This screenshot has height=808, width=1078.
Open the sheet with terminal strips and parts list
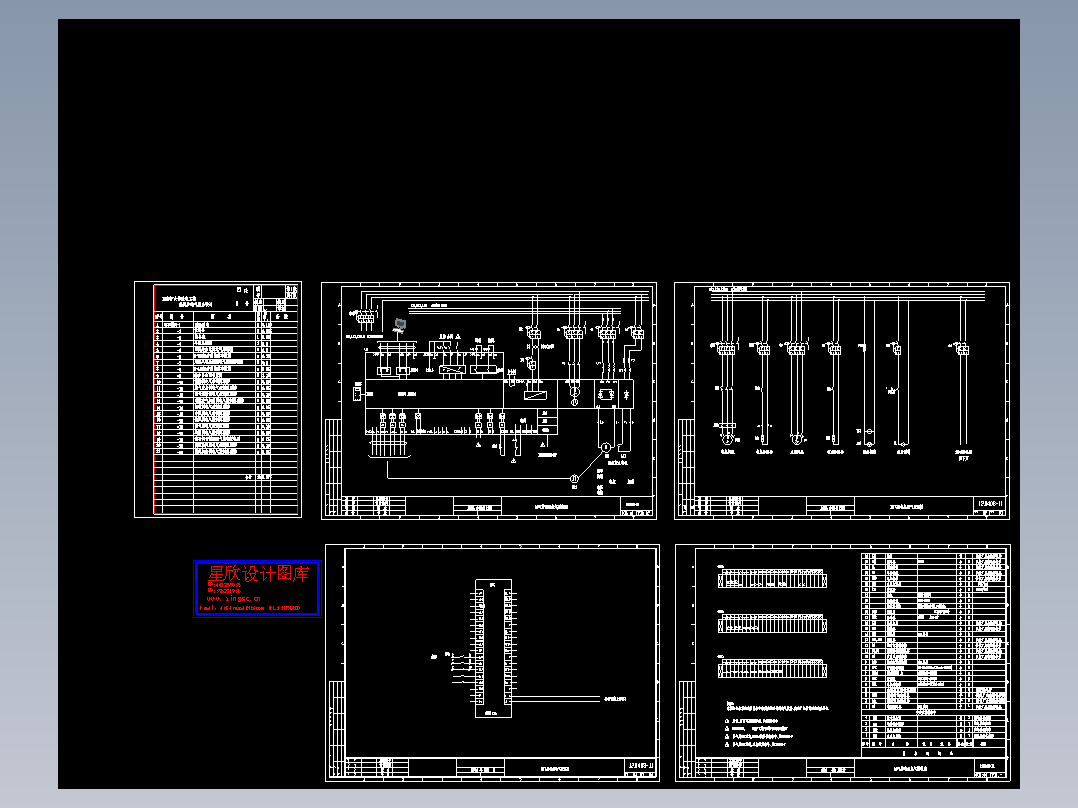(843, 663)
